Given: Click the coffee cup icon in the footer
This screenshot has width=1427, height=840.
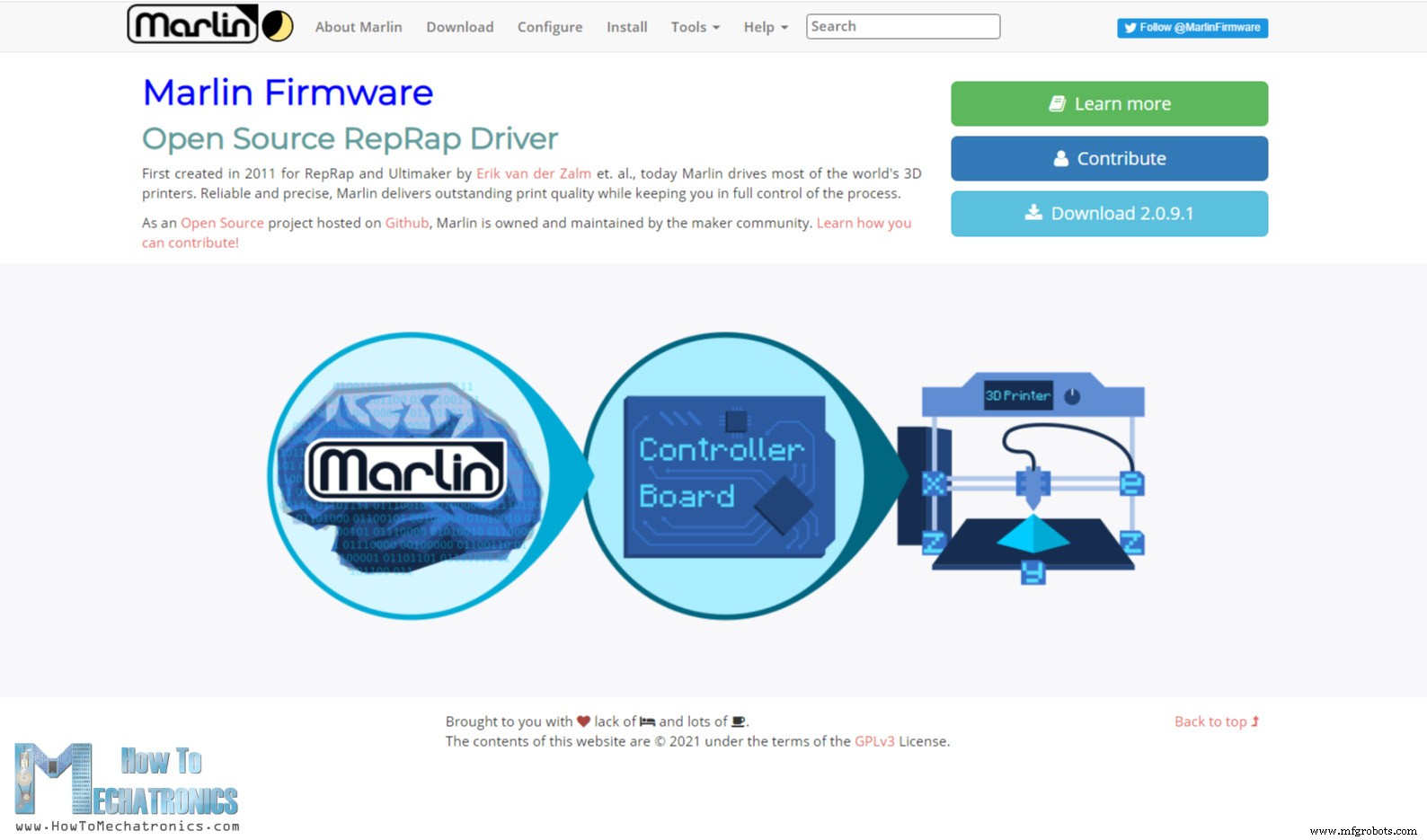Looking at the screenshot, I should (739, 721).
